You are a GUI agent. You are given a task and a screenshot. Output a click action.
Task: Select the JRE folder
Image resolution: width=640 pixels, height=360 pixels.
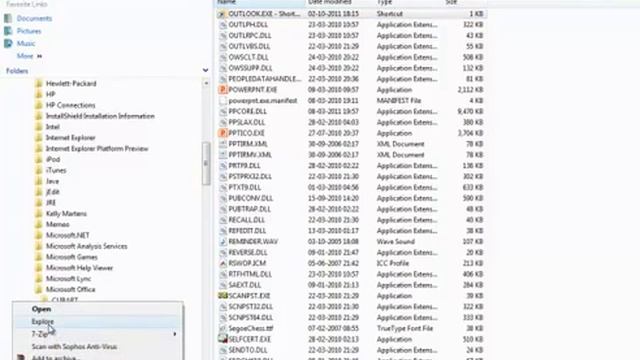pos(51,203)
